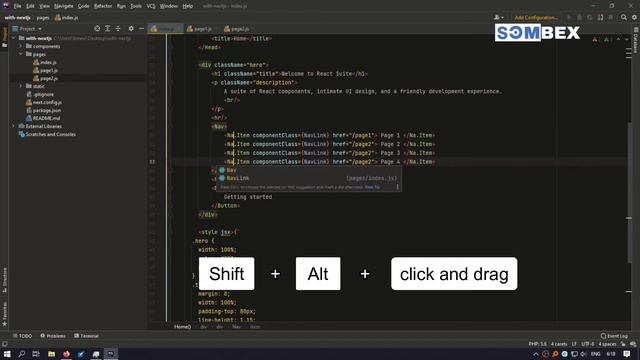640x360 pixels.
Task: Select NavLink suggestion in completion popup
Action: pos(308,178)
